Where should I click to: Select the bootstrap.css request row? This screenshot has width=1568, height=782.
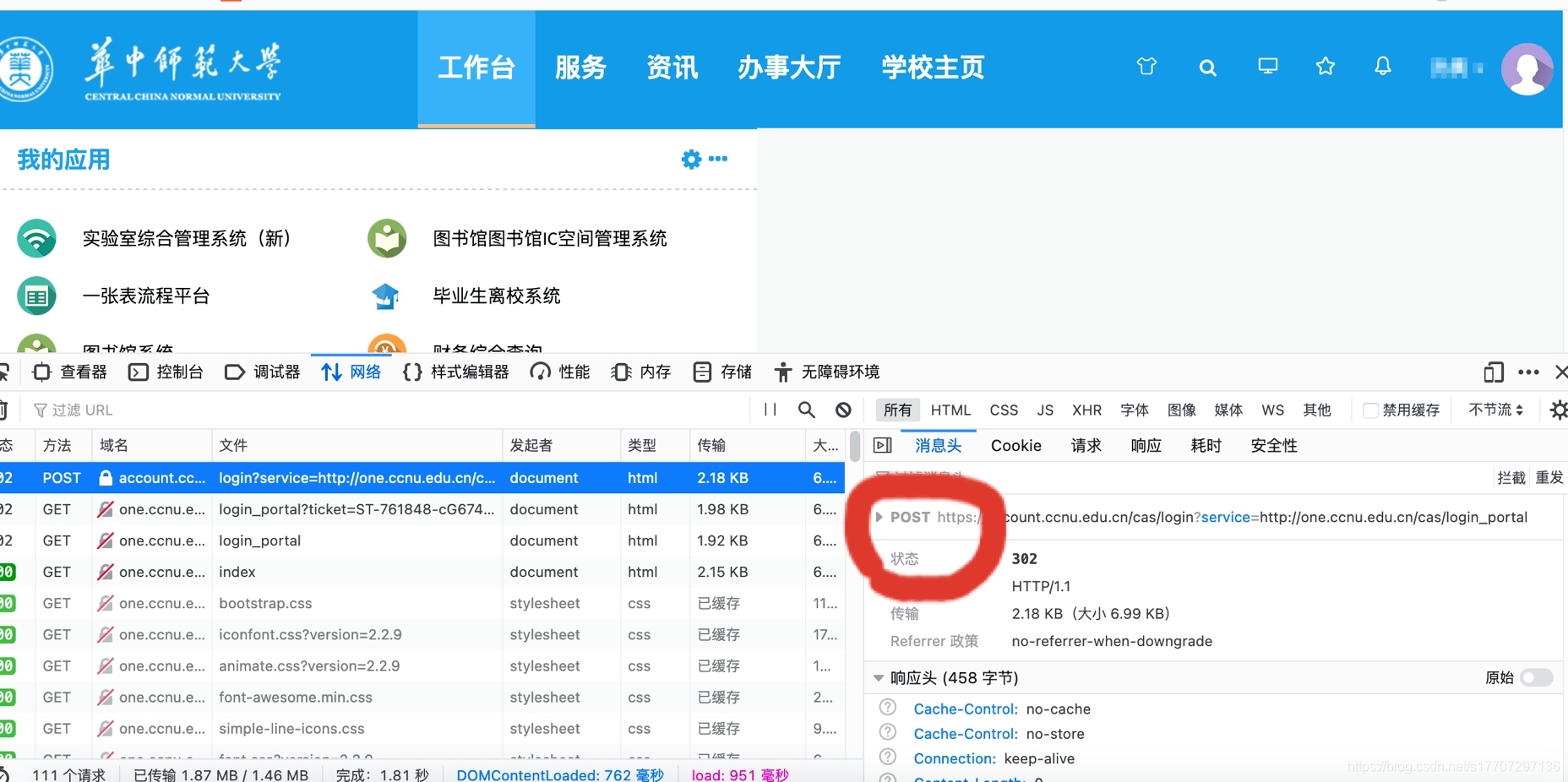coord(422,603)
